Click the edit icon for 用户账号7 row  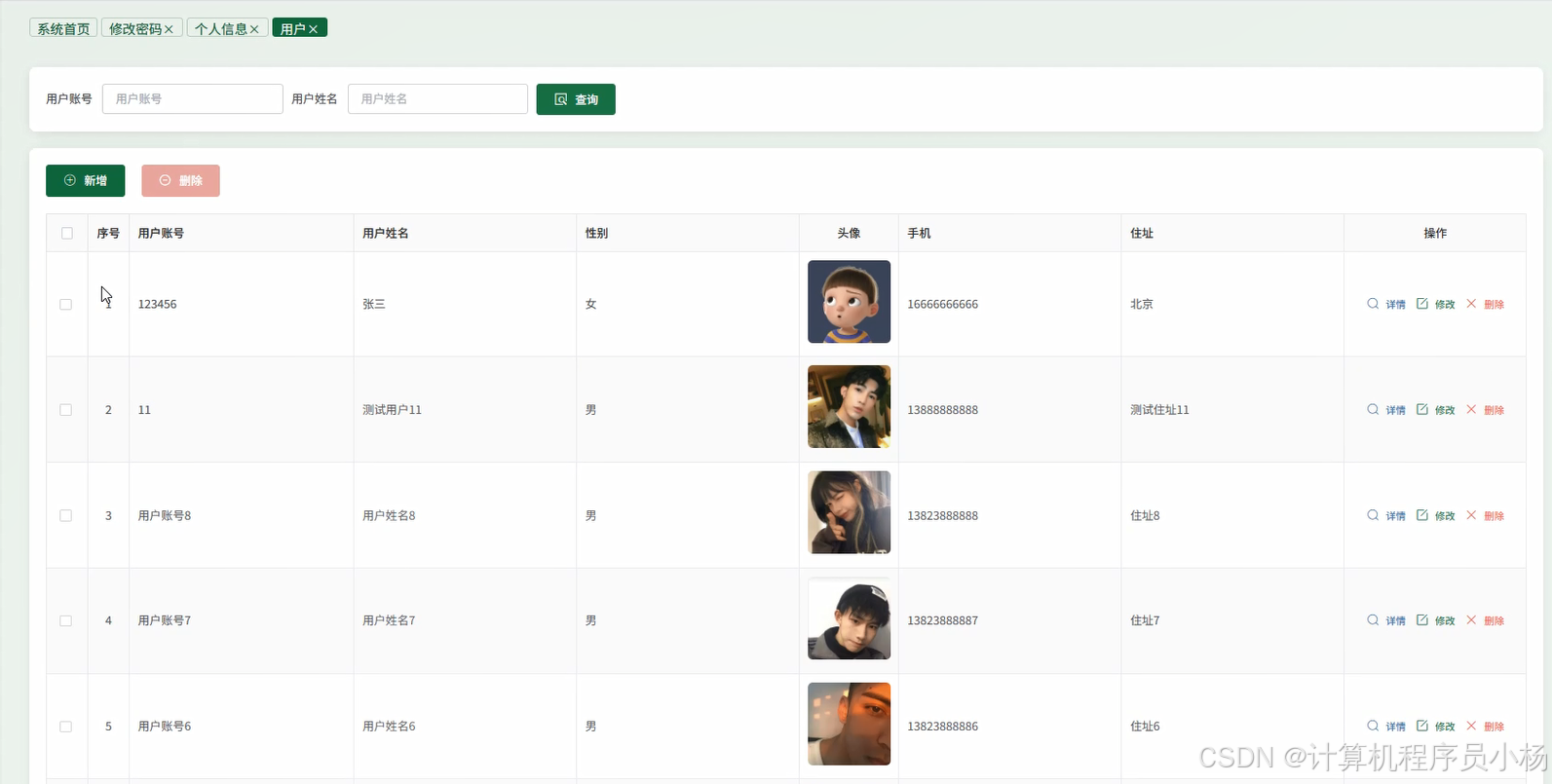click(1422, 620)
